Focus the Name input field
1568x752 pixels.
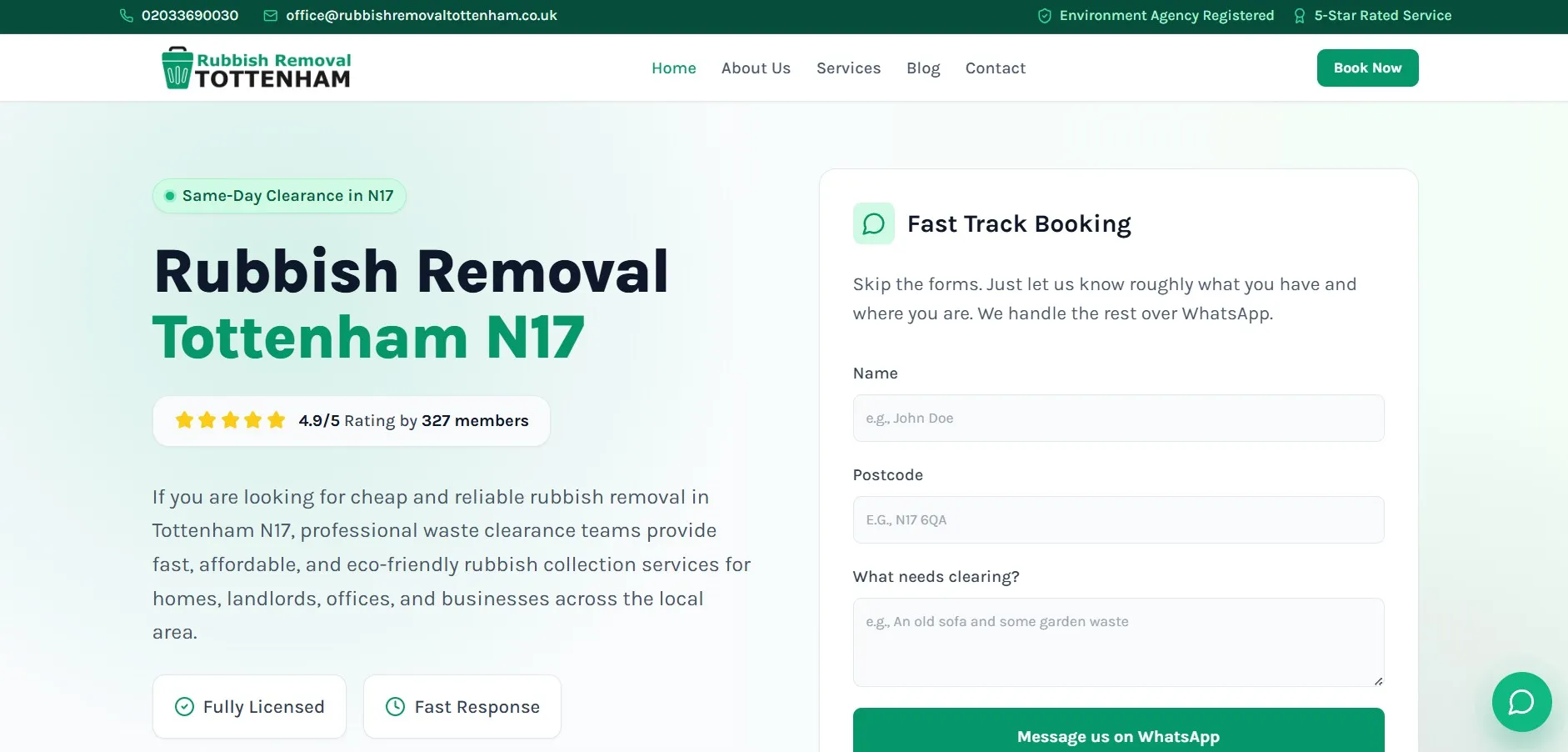click(1118, 419)
